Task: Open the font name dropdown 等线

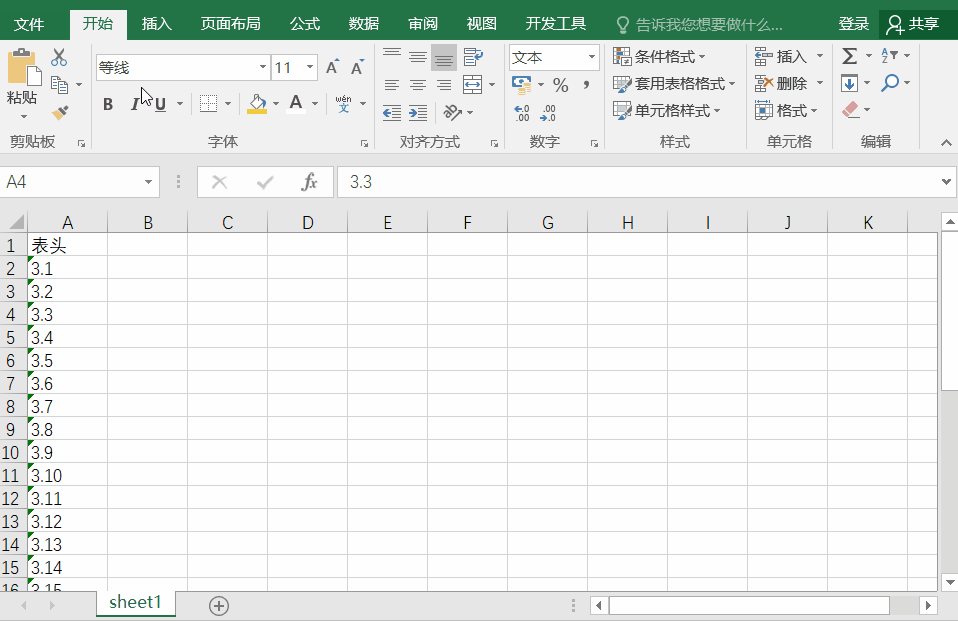Action: (x=263, y=67)
